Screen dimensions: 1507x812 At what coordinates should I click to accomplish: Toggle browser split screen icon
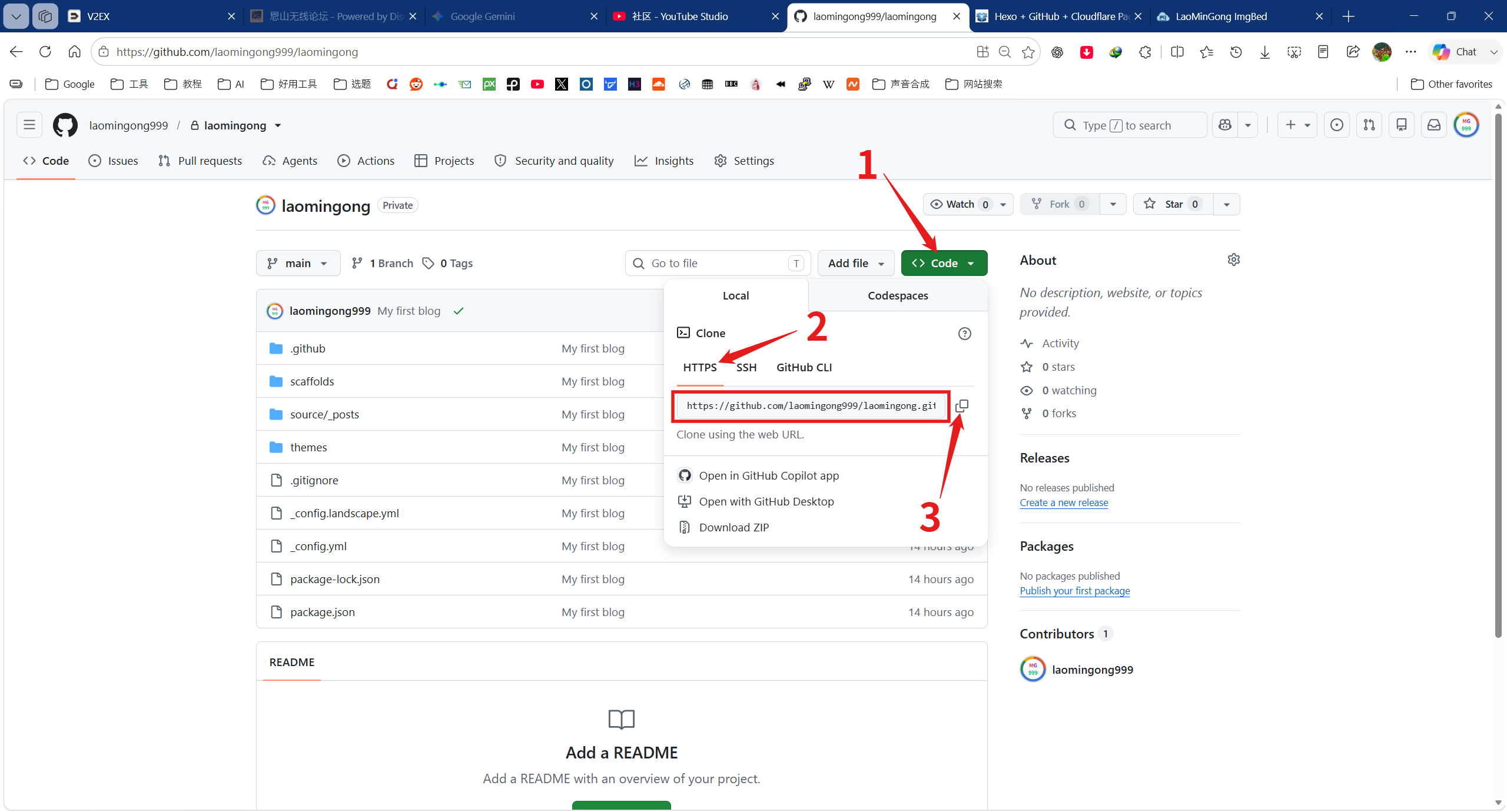pos(1177,52)
